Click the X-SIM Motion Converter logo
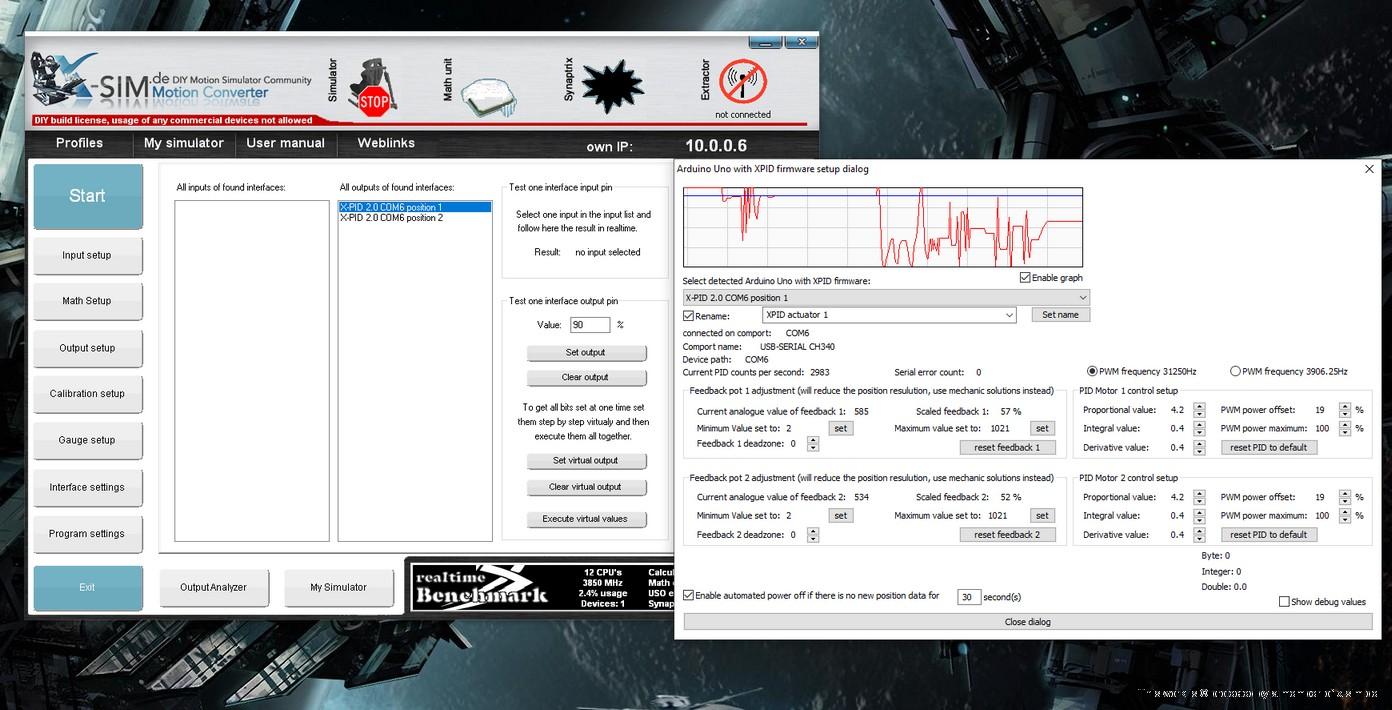This screenshot has width=1392, height=710. (150, 84)
